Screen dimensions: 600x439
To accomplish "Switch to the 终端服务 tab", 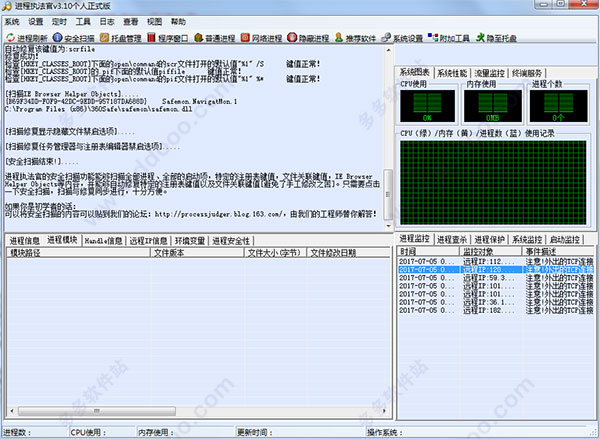I will 527,73.
